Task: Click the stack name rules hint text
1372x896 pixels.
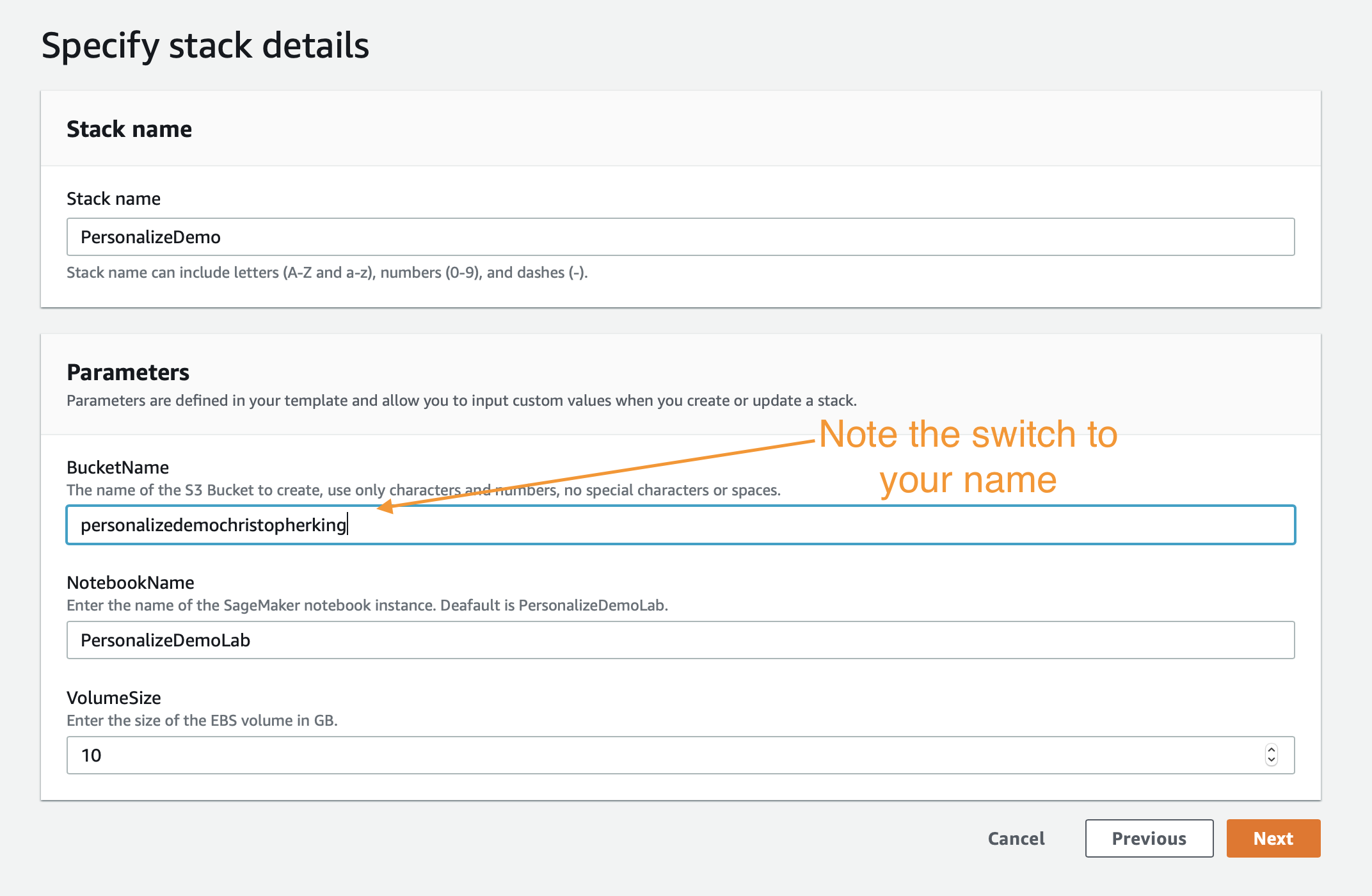Action: 327,273
